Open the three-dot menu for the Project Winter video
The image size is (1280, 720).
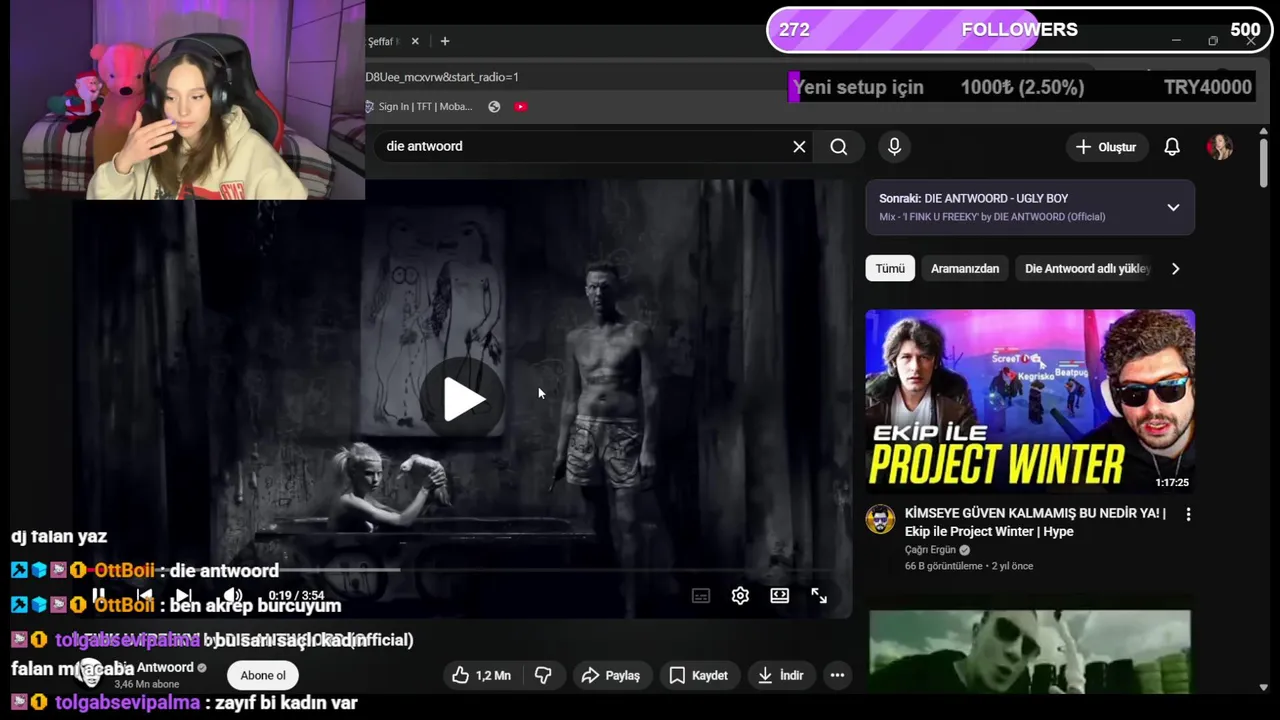[1188, 514]
